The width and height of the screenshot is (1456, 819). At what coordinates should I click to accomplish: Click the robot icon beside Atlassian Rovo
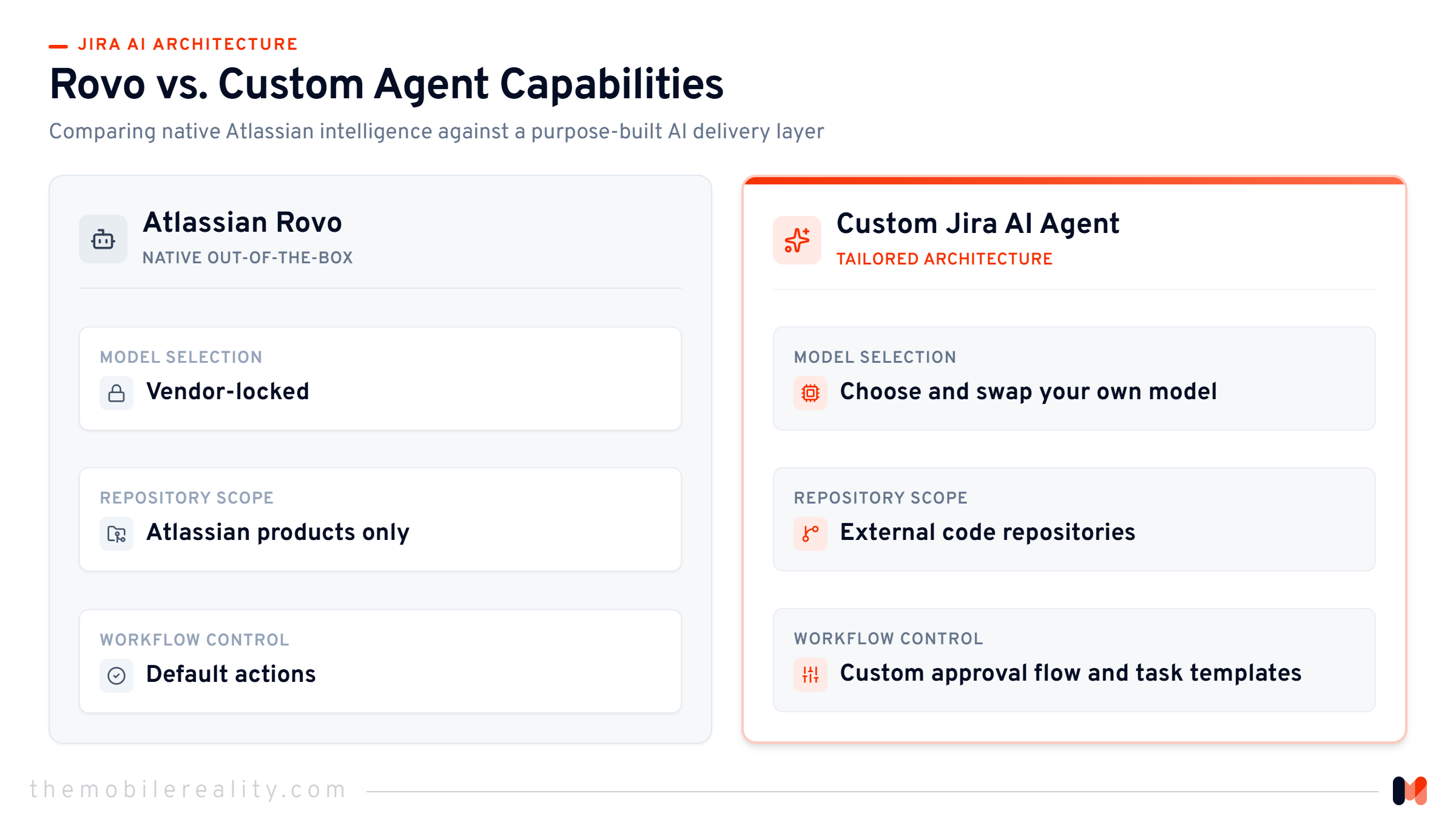[103, 240]
